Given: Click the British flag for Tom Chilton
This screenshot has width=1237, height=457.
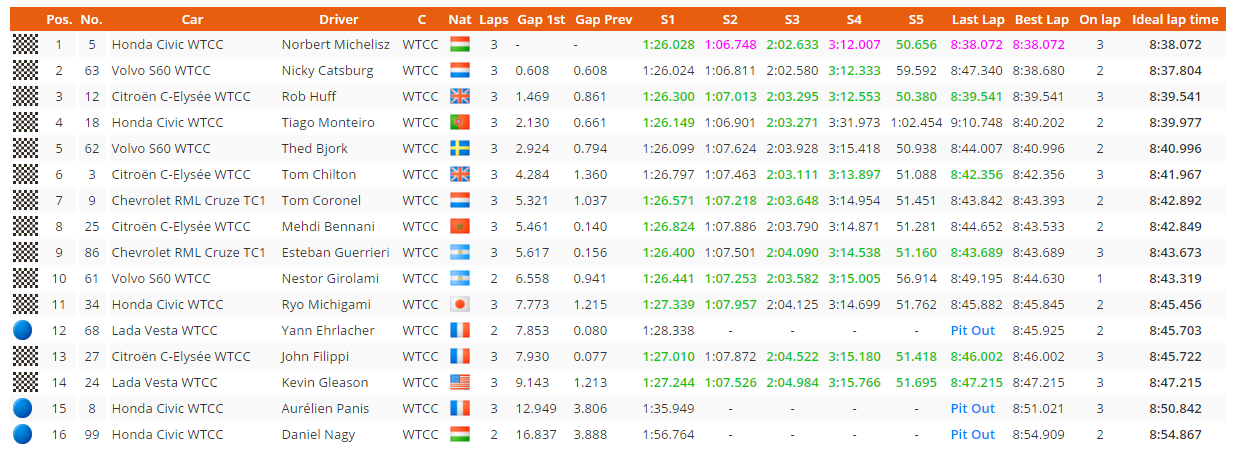Looking at the screenshot, I should point(460,175).
